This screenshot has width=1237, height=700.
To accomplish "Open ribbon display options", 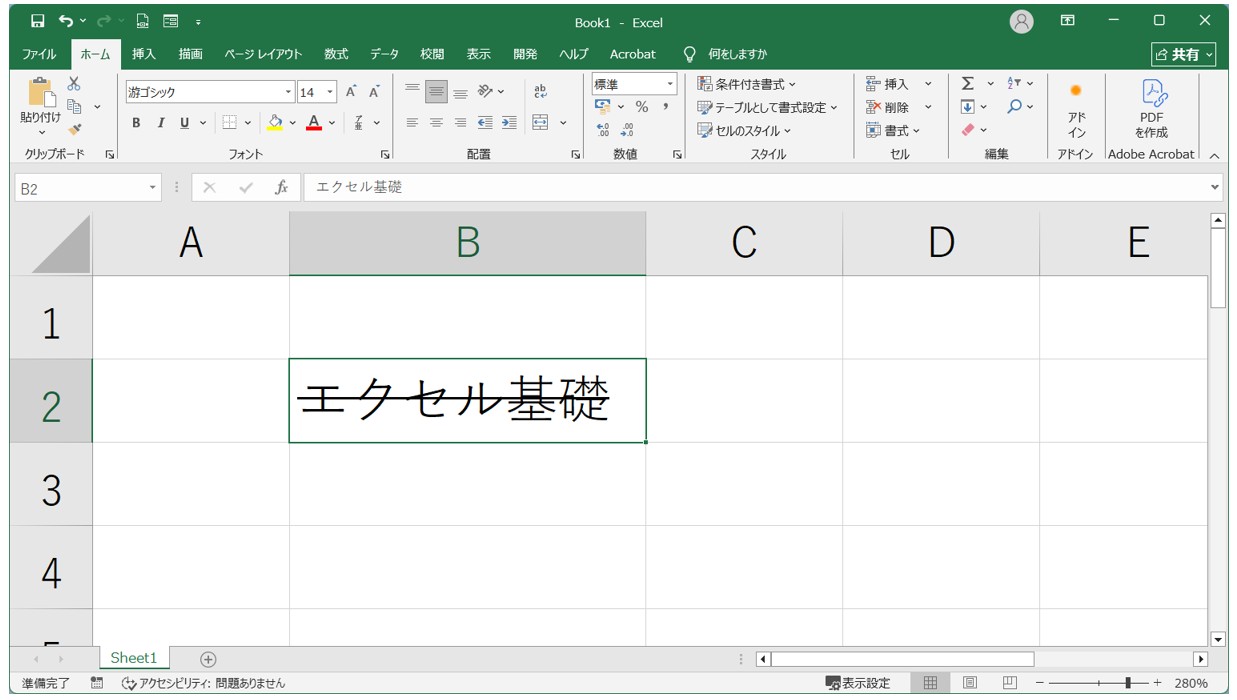I will point(1068,21).
